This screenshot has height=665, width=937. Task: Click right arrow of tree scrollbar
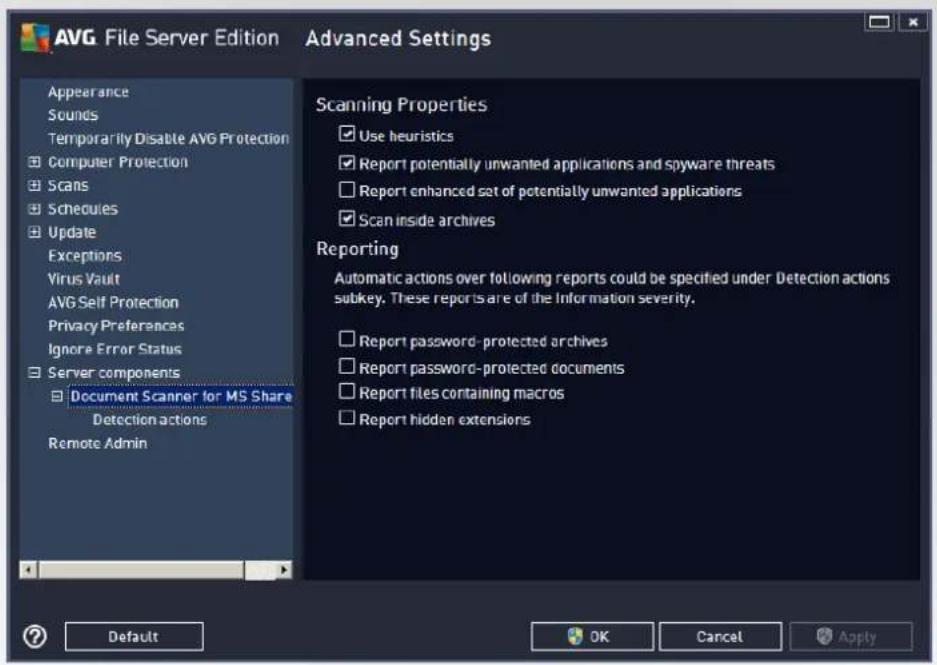point(284,569)
